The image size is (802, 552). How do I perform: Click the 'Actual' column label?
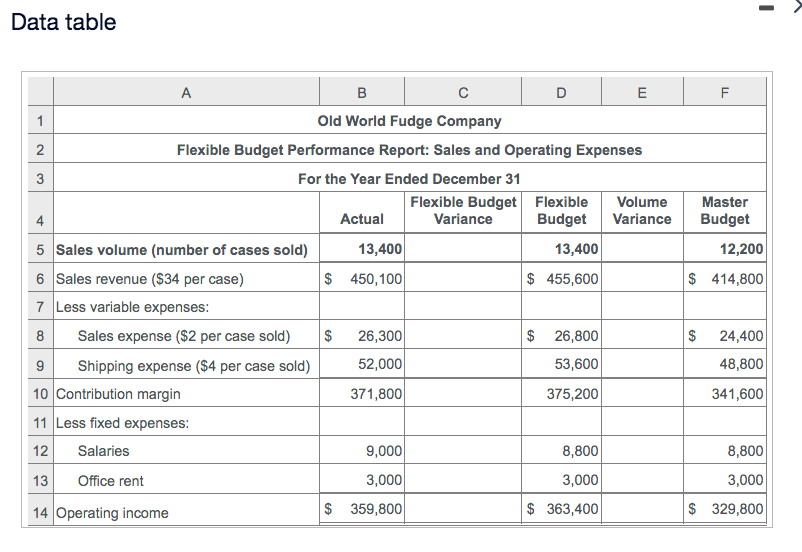tap(362, 218)
